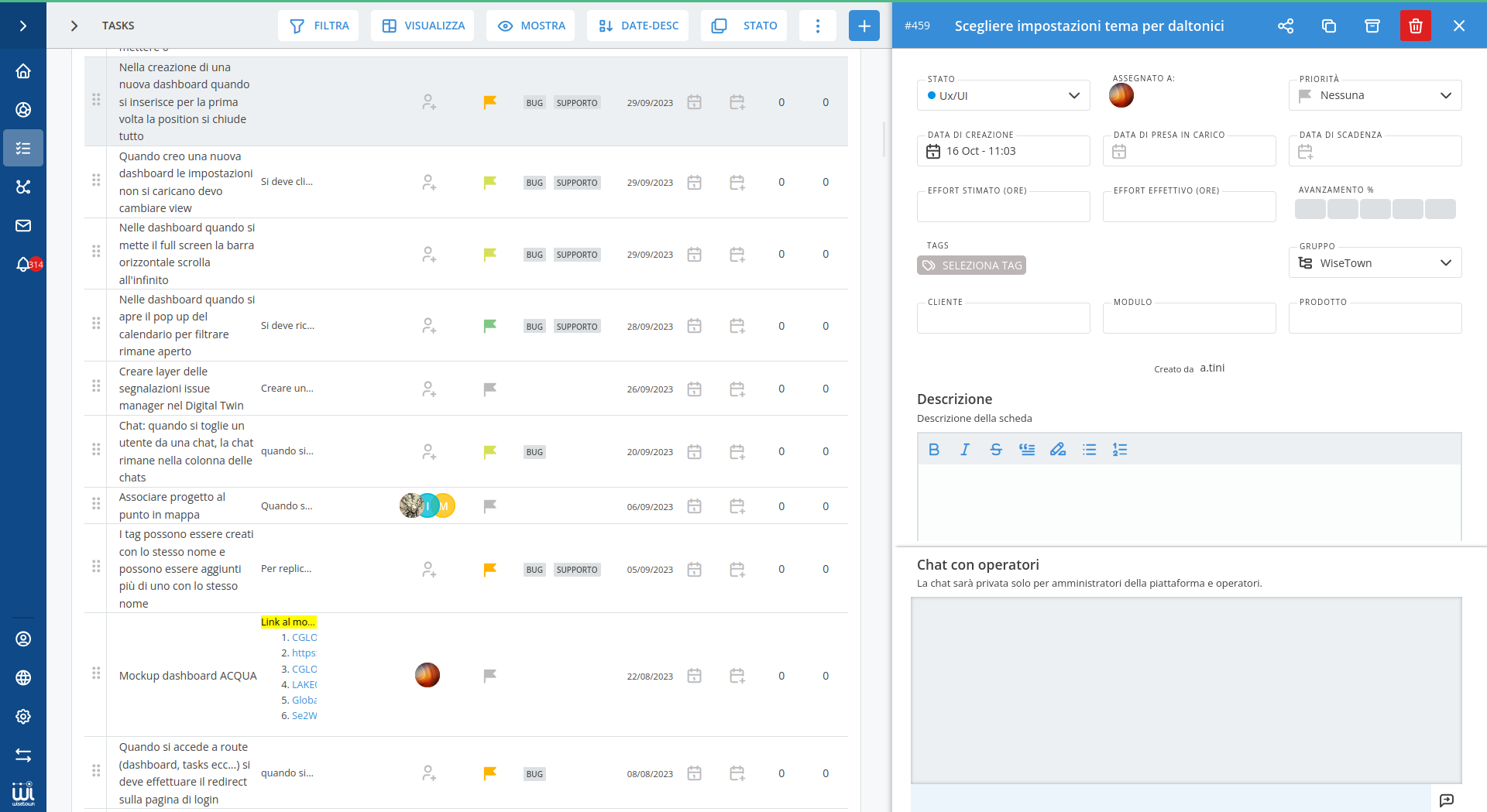1487x812 pixels.
Task: Click the share icon in task header
Action: 1286,26
